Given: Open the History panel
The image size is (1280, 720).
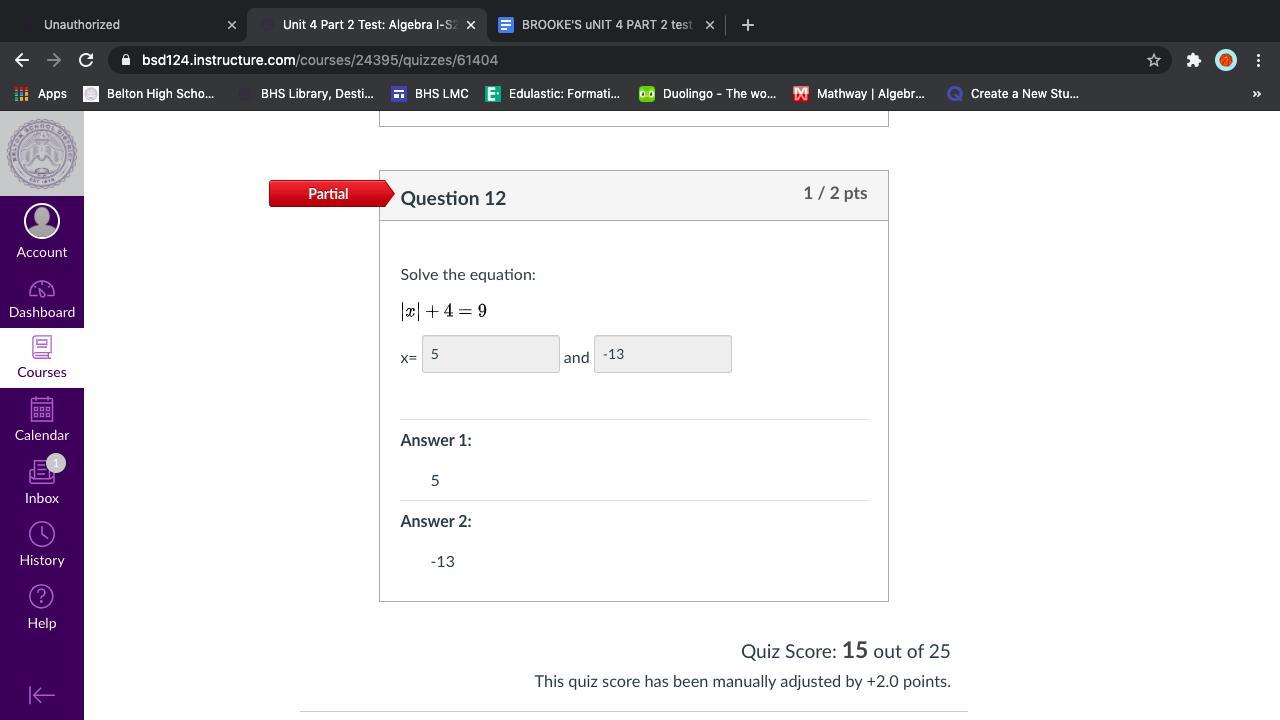Looking at the screenshot, I should pyautogui.click(x=42, y=545).
